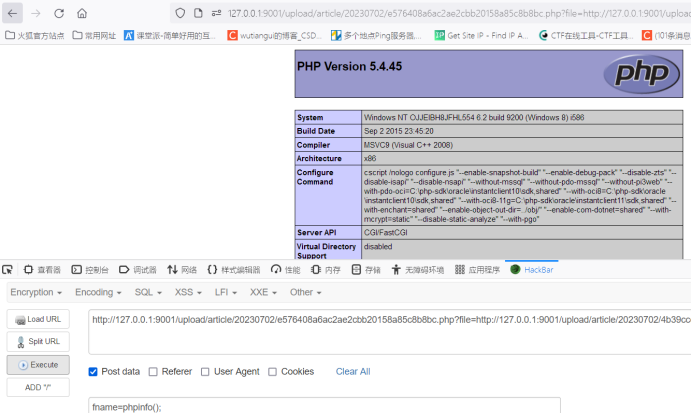Screen dimensions: 691x413
Task: Switch to the 调试器 debugger tab
Action: tap(138, 270)
